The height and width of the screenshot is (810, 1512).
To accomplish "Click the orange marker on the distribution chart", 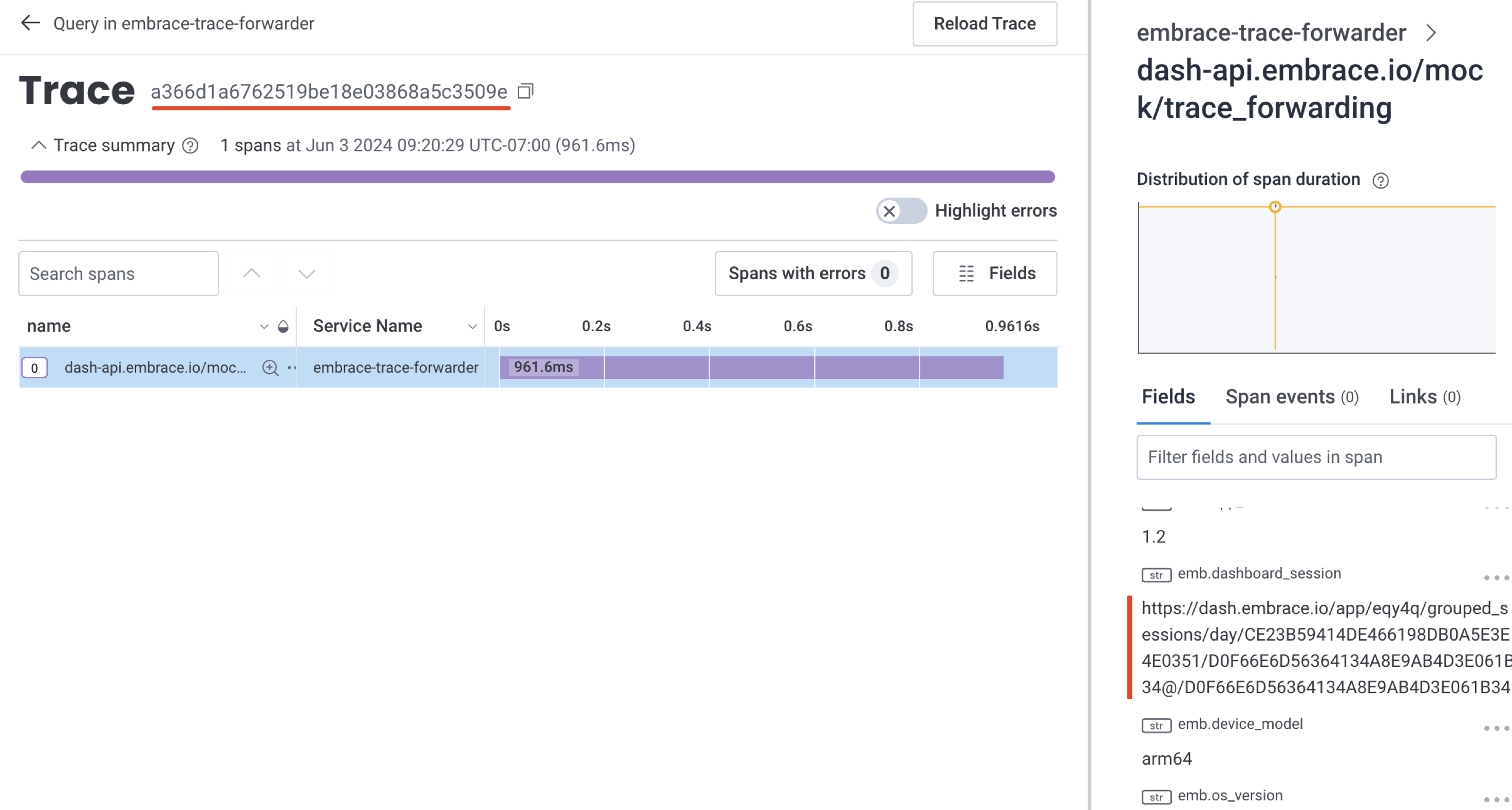I will pyautogui.click(x=1275, y=207).
